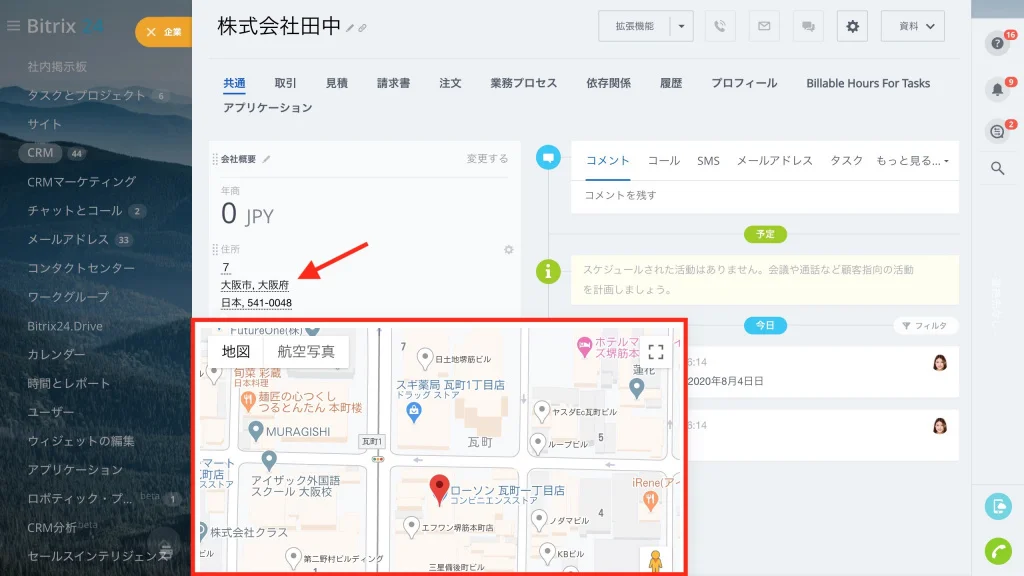Expand the もっと見る dropdown
This screenshot has height=576, width=1024.
[x=912, y=161]
